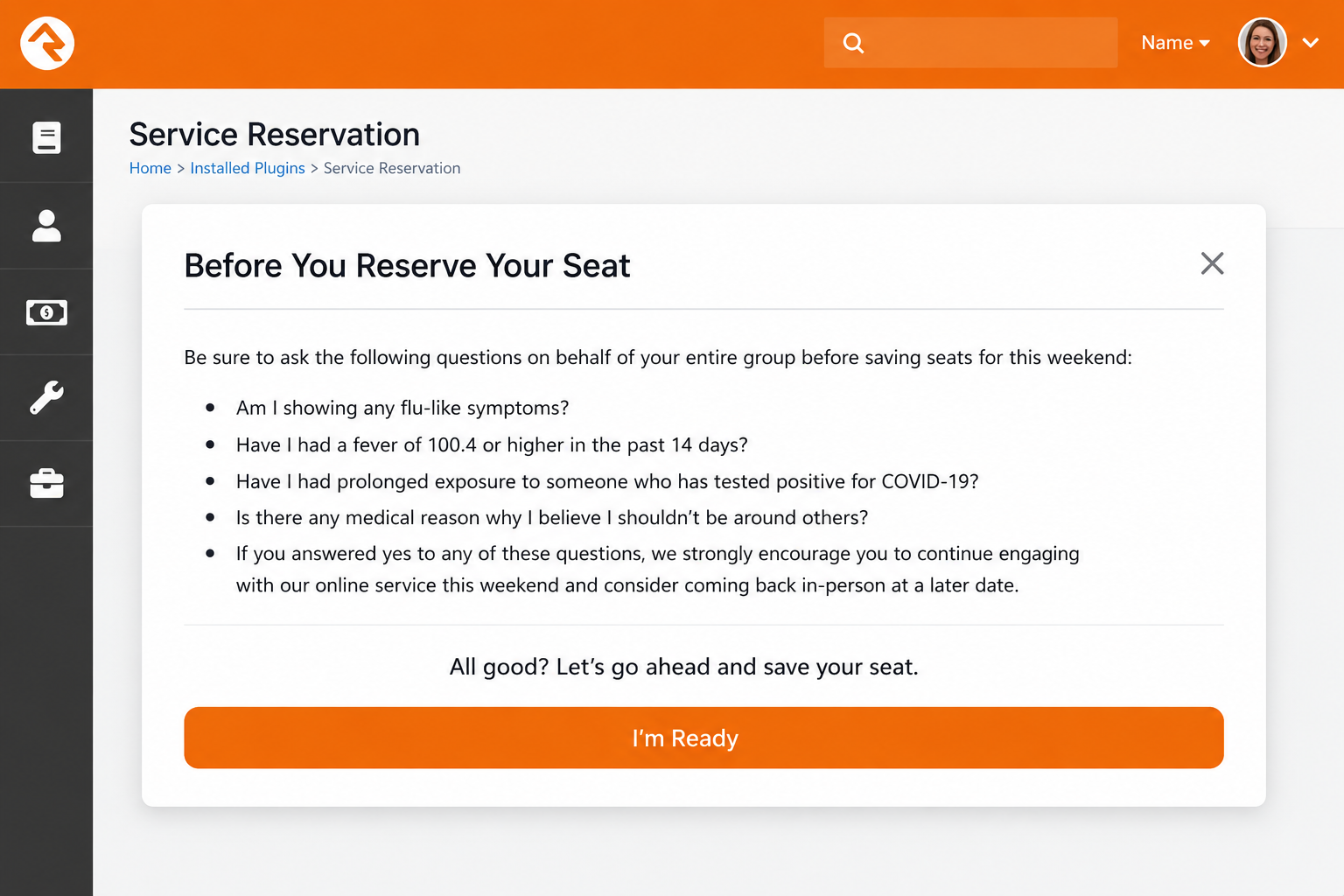The height and width of the screenshot is (896, 1344).
Task: Open the document sidebar icon
Action: 46,137
